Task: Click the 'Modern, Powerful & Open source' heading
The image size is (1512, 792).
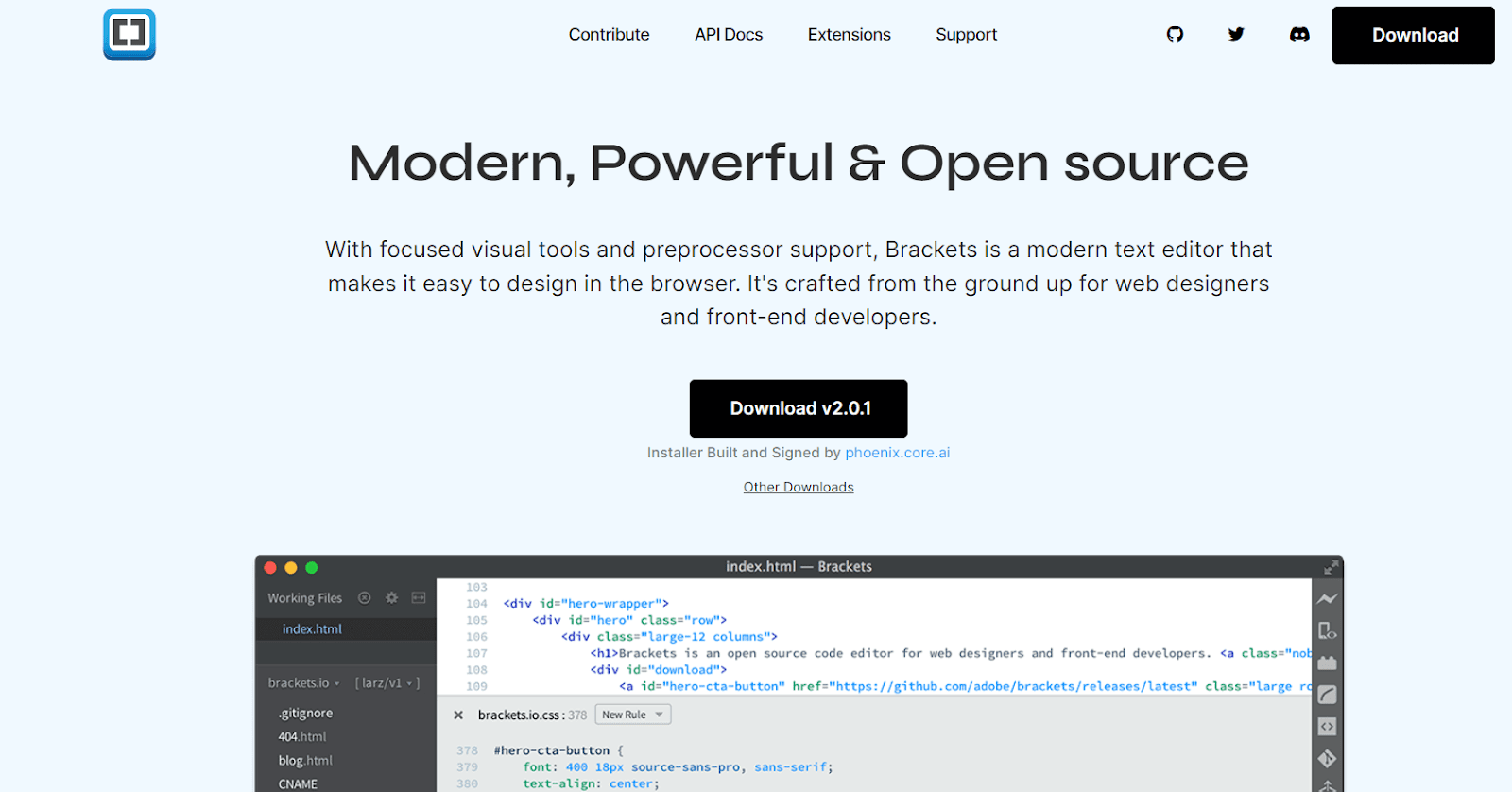Action: 799,164
